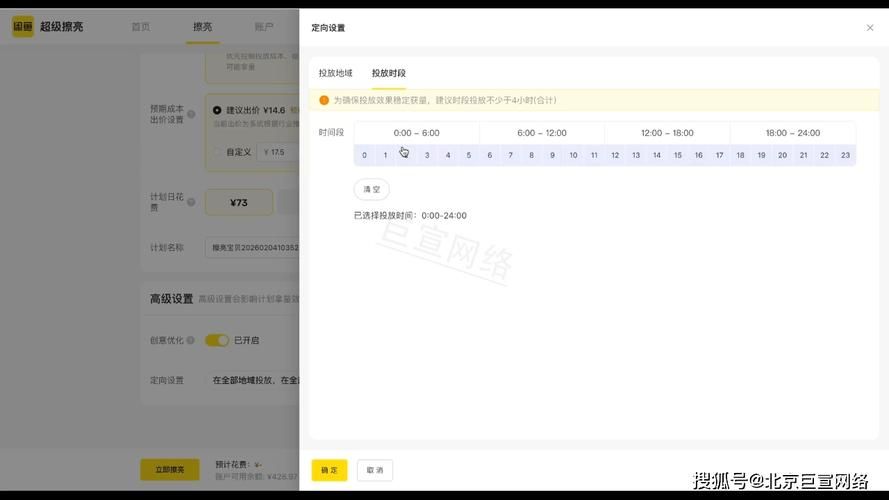Toggle hour 16 in the time grid
Viewport: 889px width, 500px height.
pyautogui.click(x=698, y=155)
